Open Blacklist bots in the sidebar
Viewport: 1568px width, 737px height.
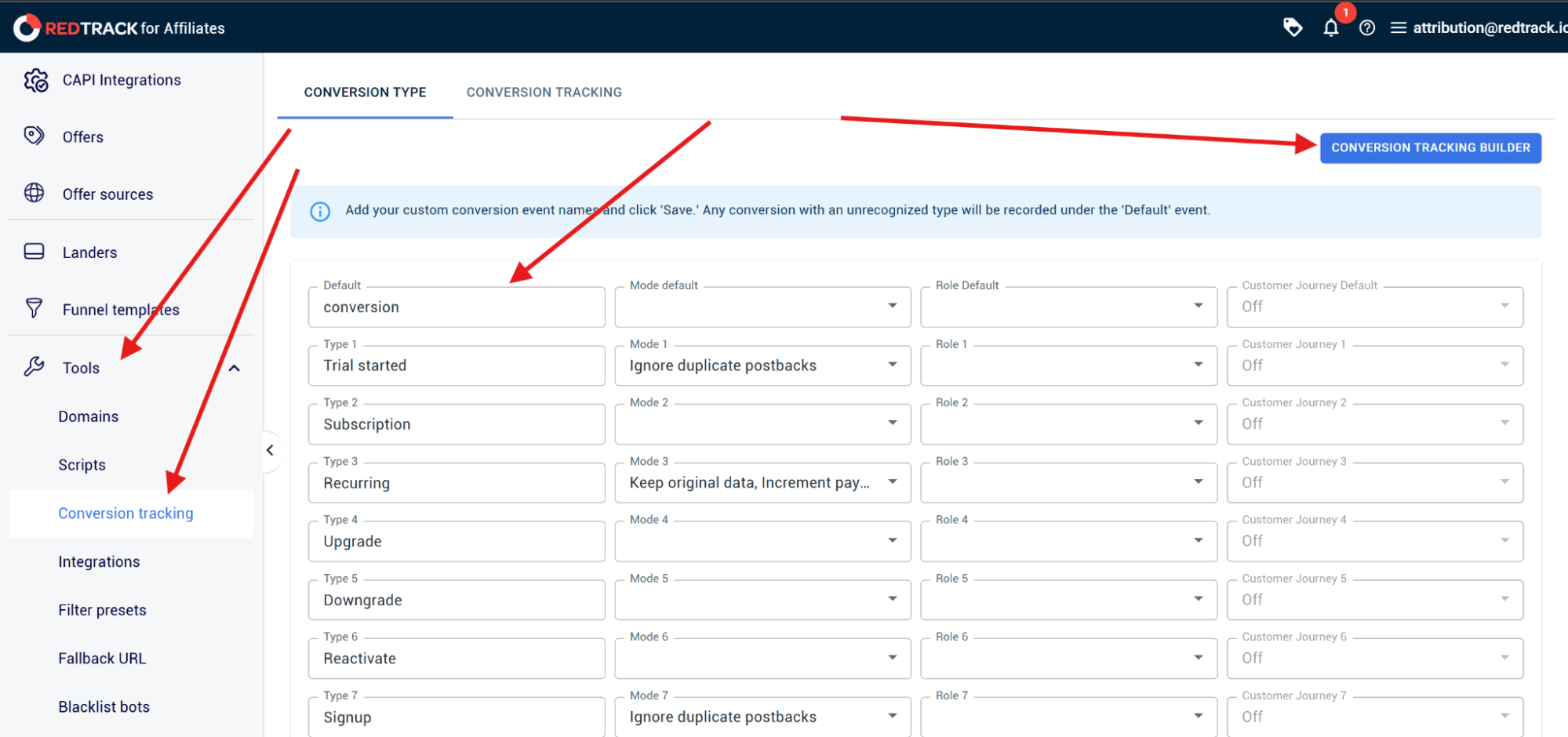(104, 707)
